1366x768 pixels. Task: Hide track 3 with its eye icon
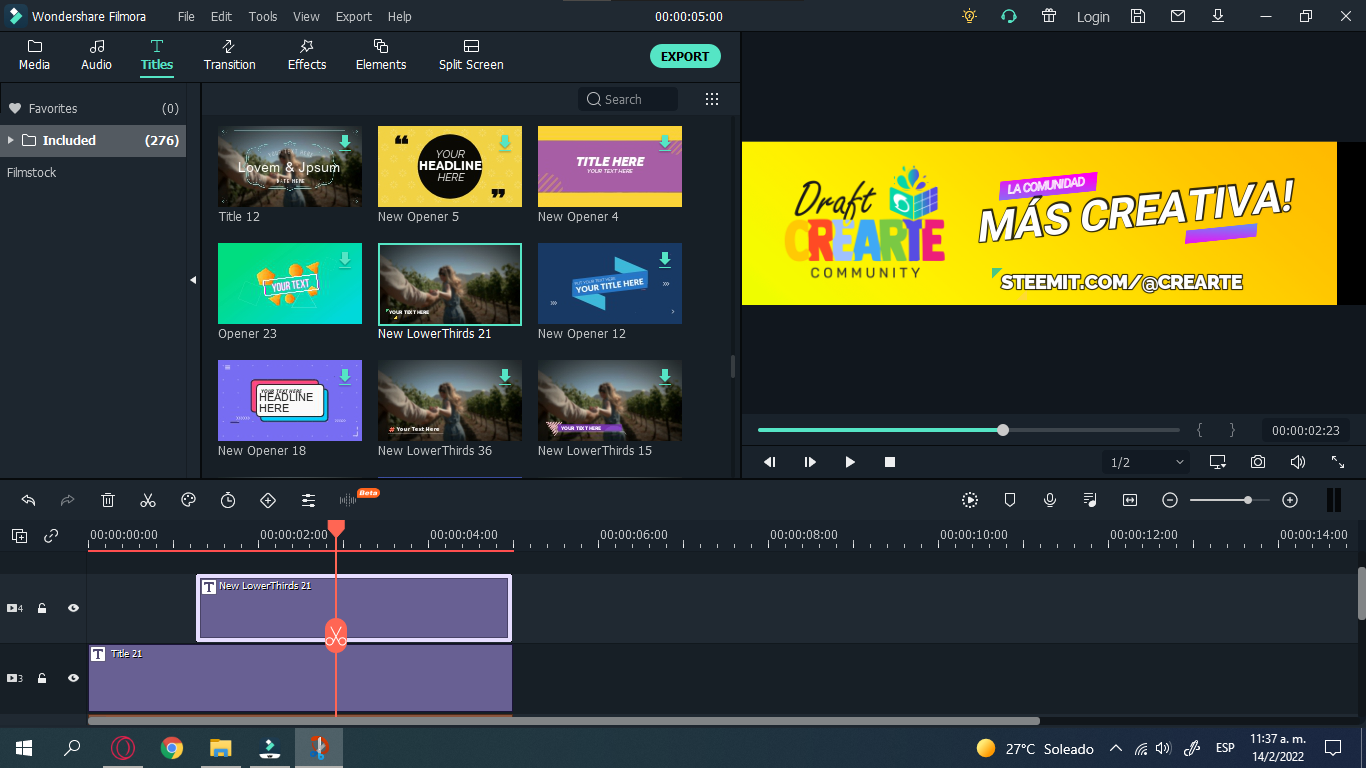tap(73, 678)
